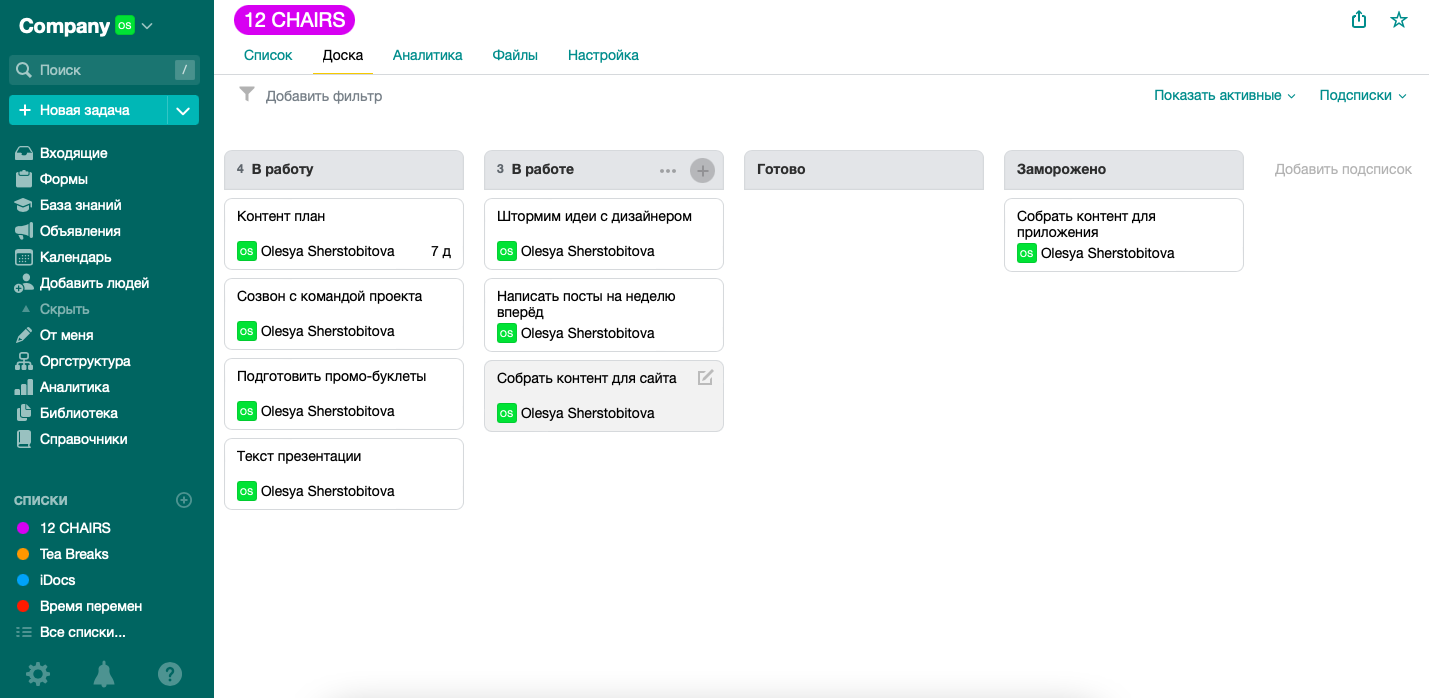Add a card to В работе column
The image size is (1429, 698).
coord(703,171)
